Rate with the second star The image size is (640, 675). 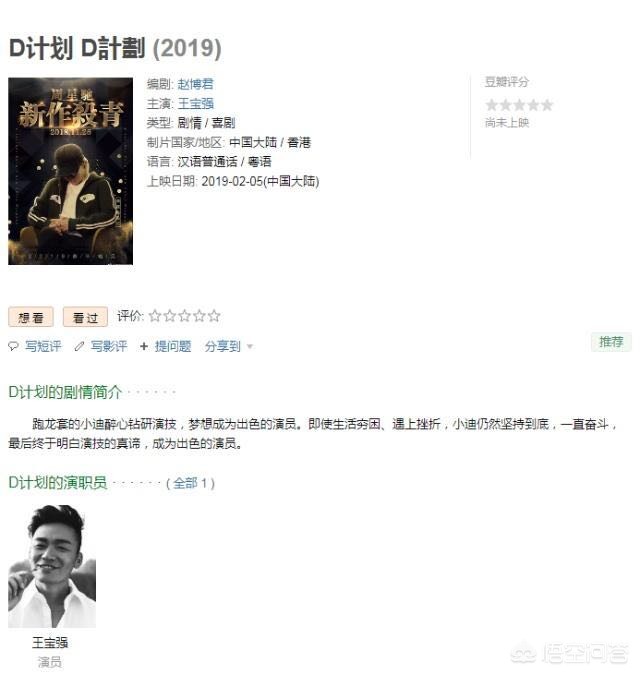tap(170, 316)
